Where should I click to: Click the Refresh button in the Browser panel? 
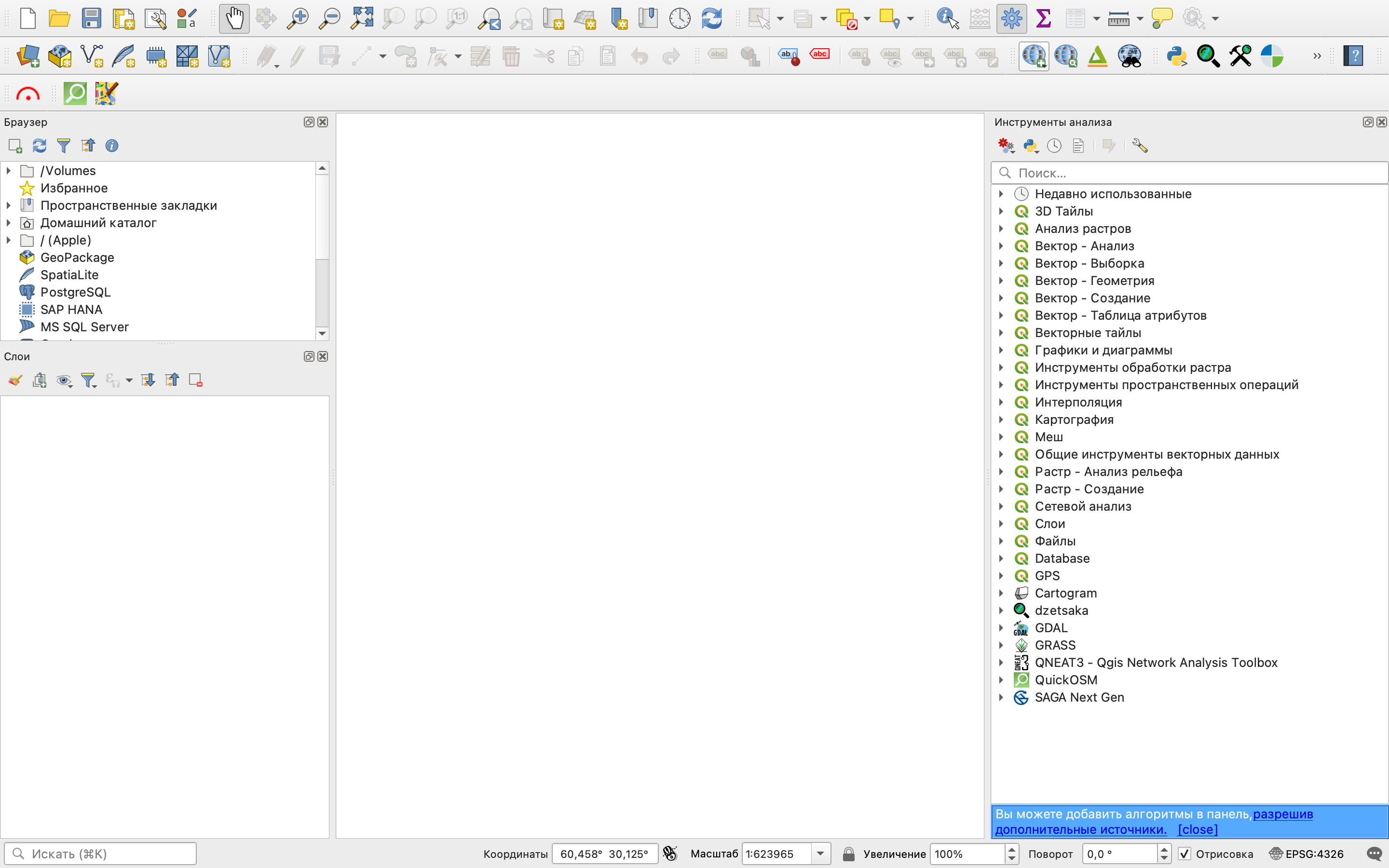coord(39,146)
